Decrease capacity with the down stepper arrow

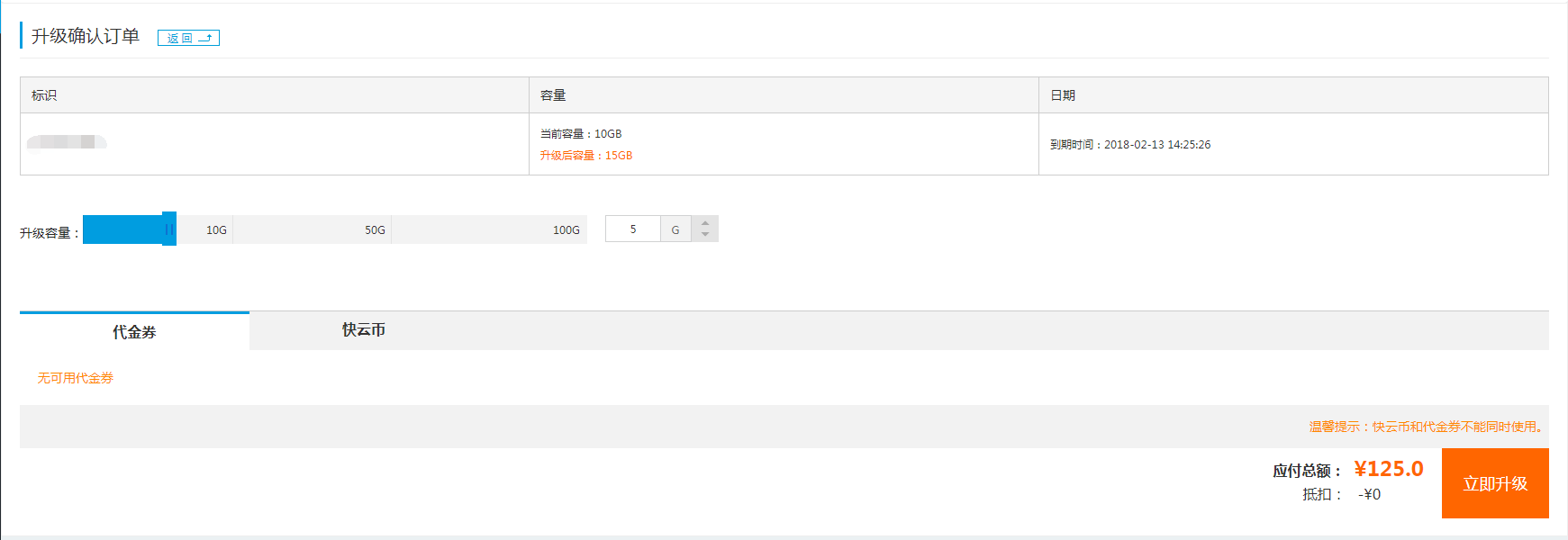point(705,235)
